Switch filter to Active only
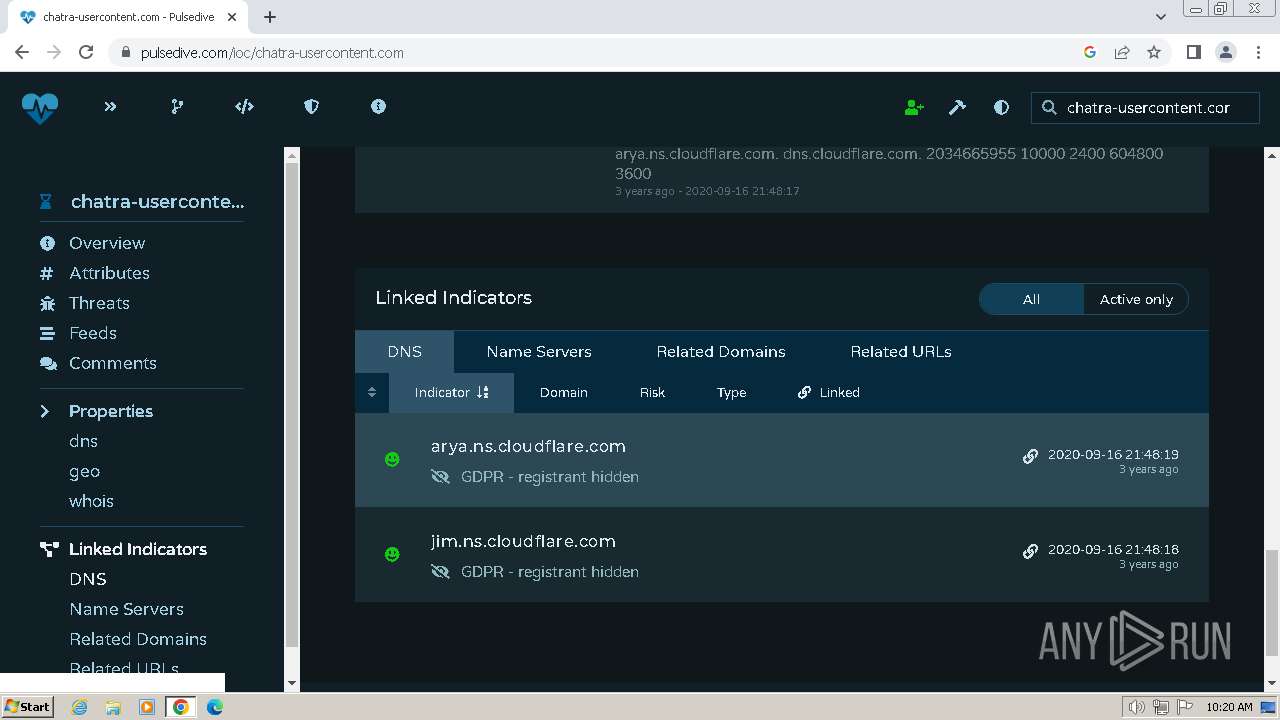This screenshot has height=720, width=1280. click(x=1136, y=299)
